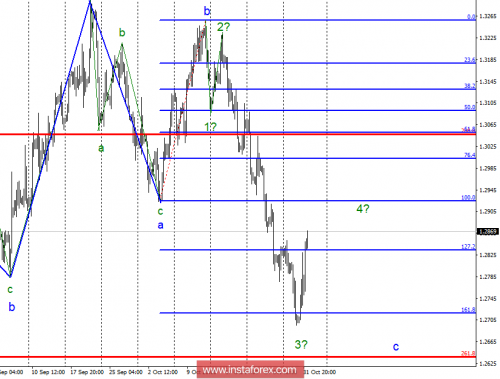500x379 pixels.
Task: Click the 1.3105 price axis label
Action: pyautogui.click(x=488, y=103)
